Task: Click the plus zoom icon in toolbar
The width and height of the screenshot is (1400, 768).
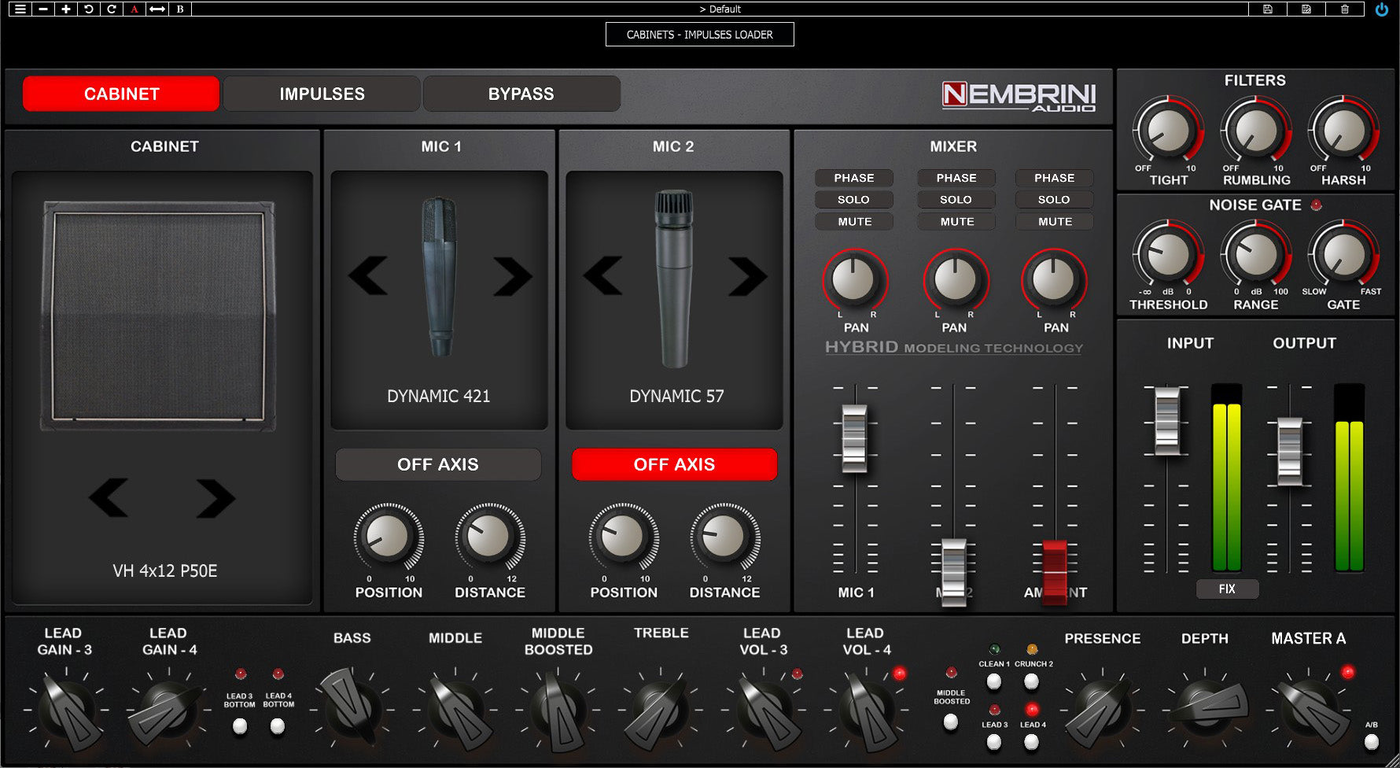Action: click(66, 9)
